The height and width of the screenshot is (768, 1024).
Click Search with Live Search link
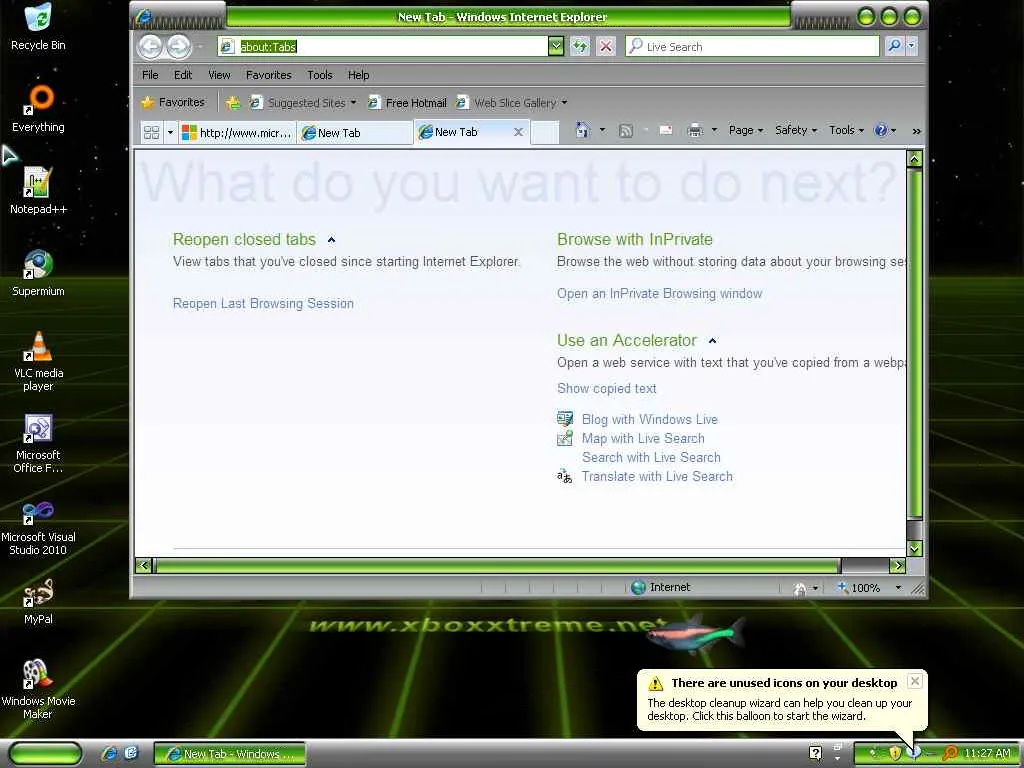coord(651,457)
